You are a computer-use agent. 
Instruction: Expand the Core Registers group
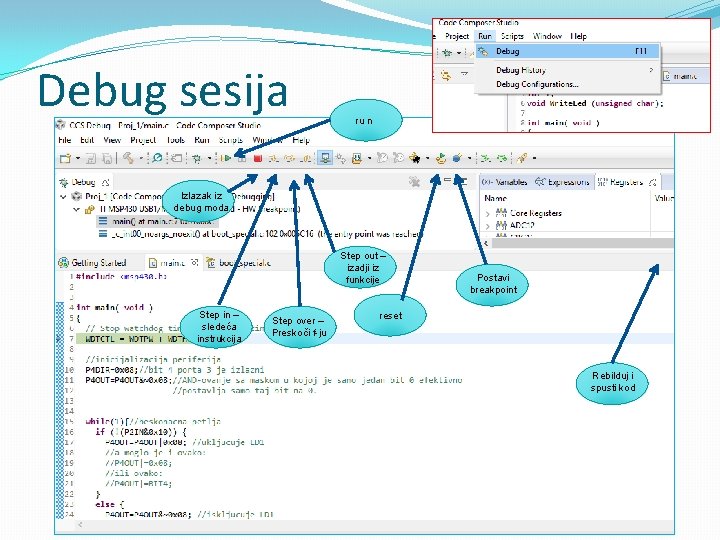point(487,214)
